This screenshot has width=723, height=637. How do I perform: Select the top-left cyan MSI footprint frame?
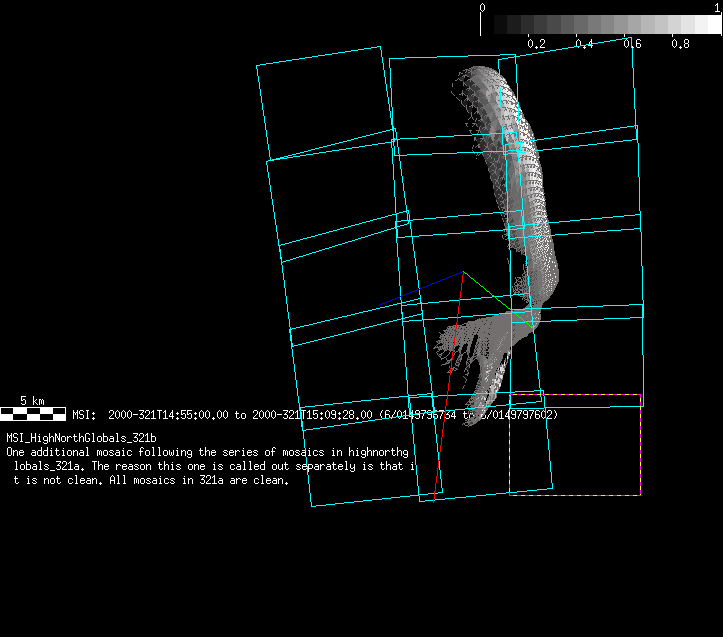click(325, 103)
